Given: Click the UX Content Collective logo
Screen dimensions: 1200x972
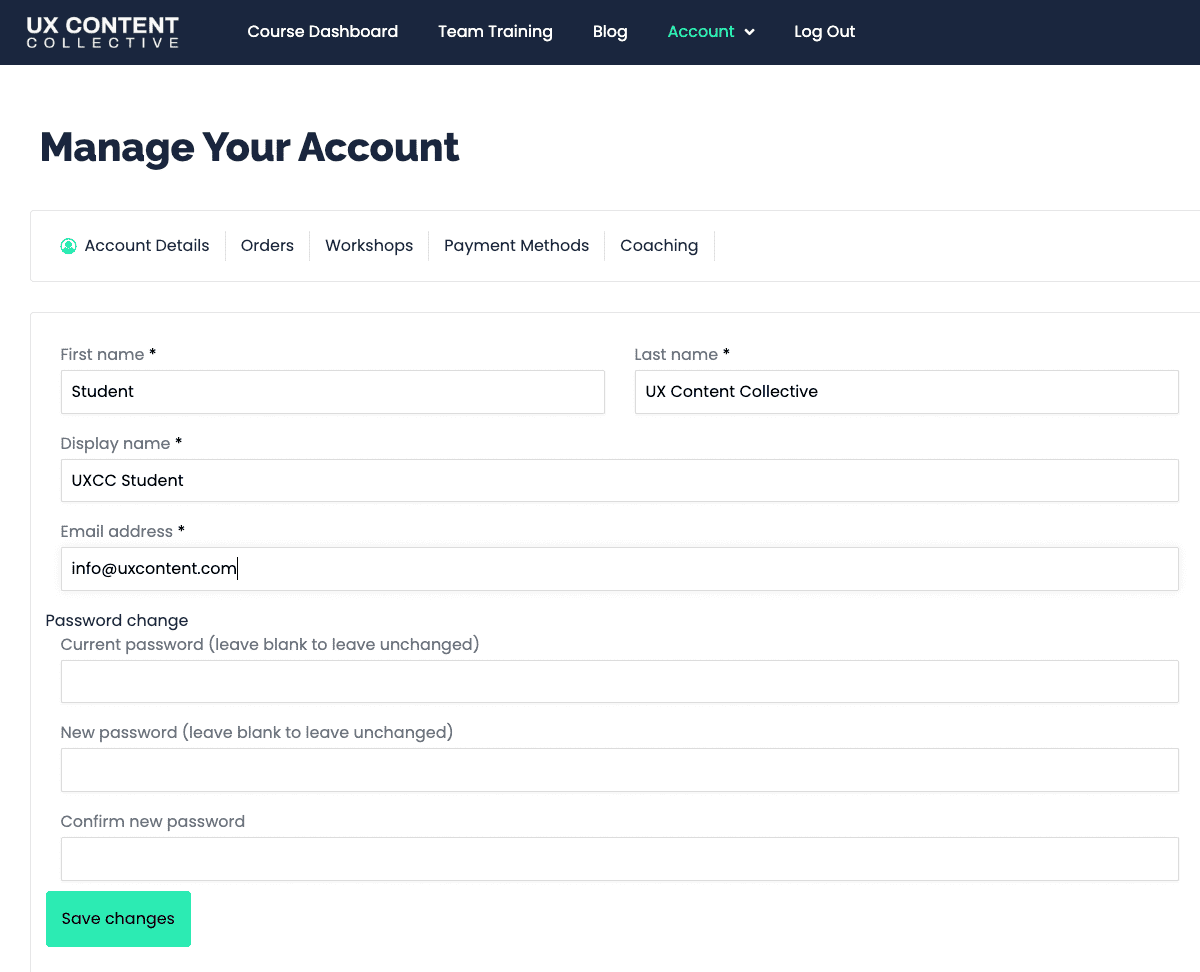Looking at the screenshot, I should tap(103, 32).
